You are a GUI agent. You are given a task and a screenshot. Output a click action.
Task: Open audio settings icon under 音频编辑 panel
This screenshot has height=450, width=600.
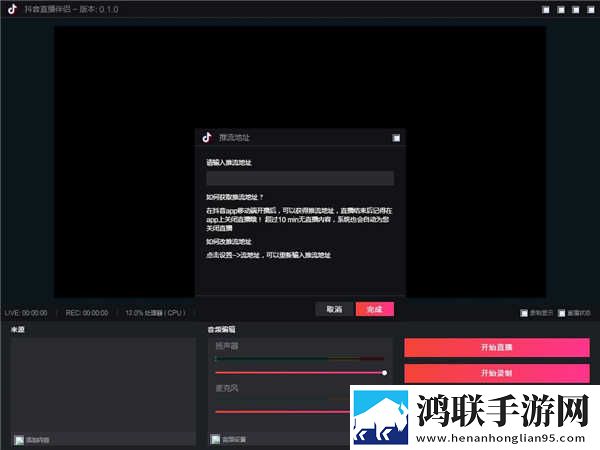click(x=215, y=439)
